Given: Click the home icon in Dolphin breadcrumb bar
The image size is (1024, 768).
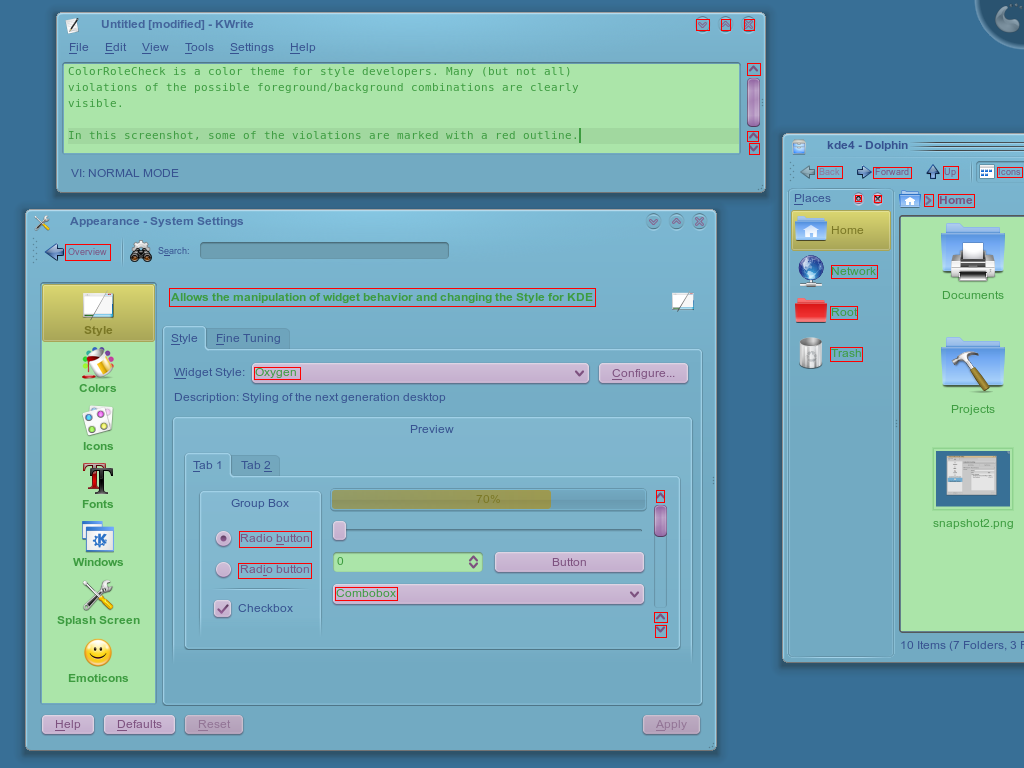Looking at the screenshot, I should pos(910,200).
